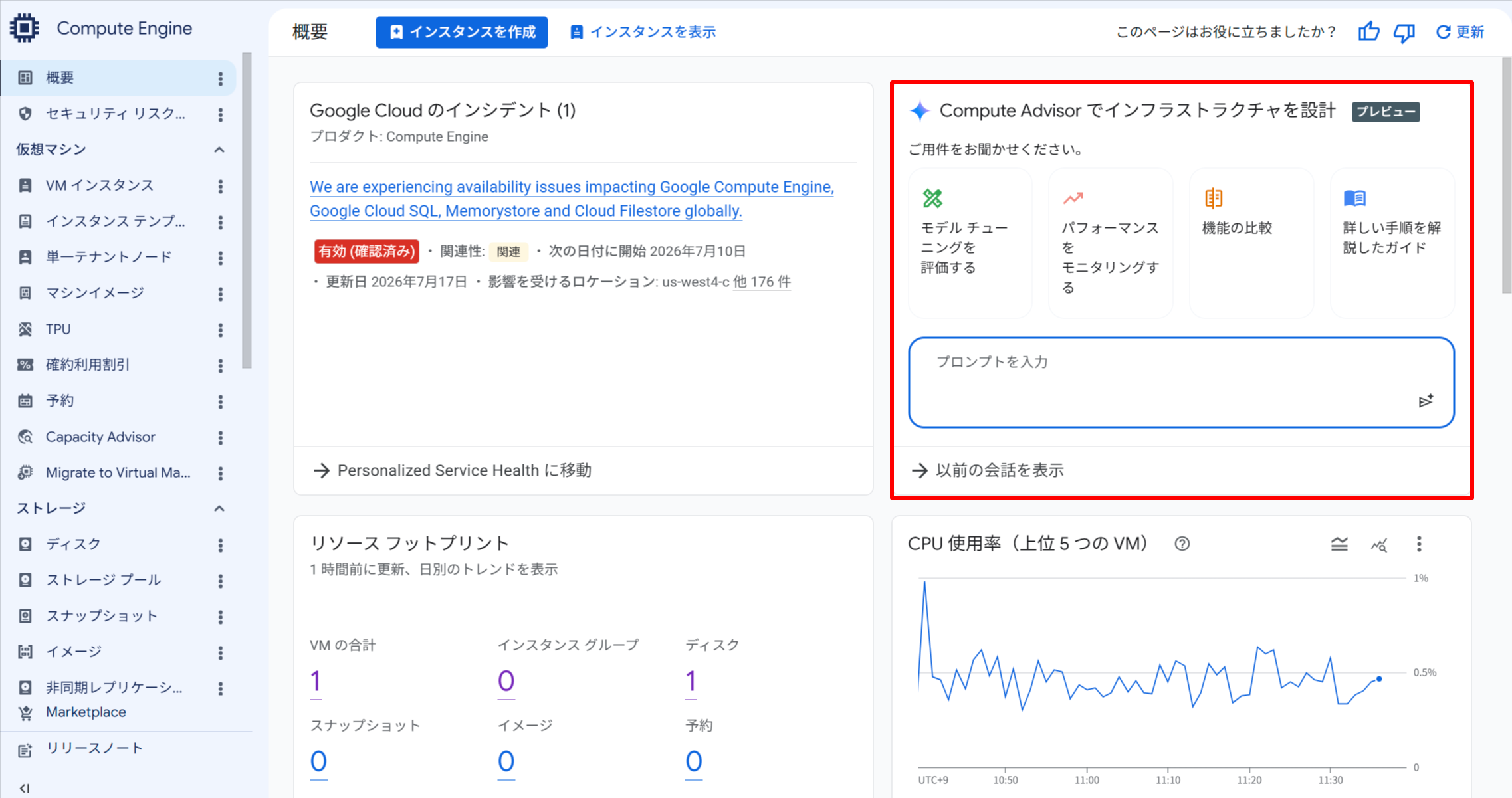Viewport: 1512px width, 798px height.
Task: Click the リリースノート icon
Action: point(25,749)
